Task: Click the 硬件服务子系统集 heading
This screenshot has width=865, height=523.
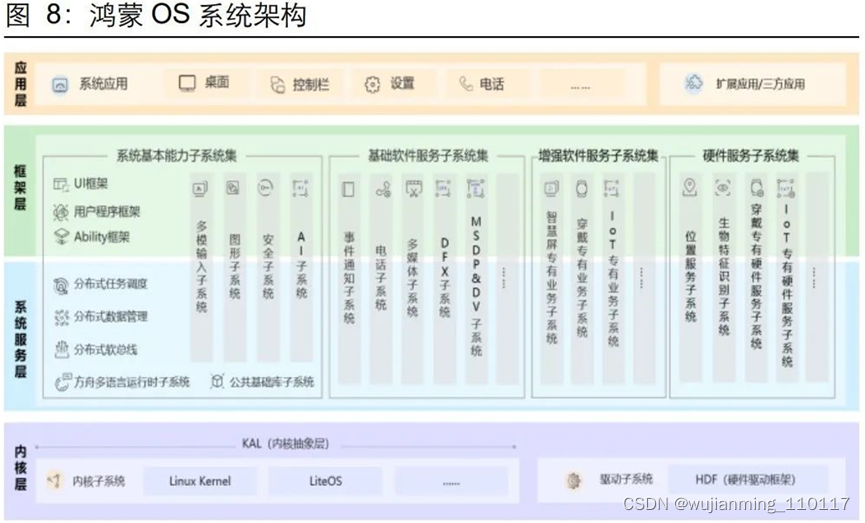Action: click(751, 156)
